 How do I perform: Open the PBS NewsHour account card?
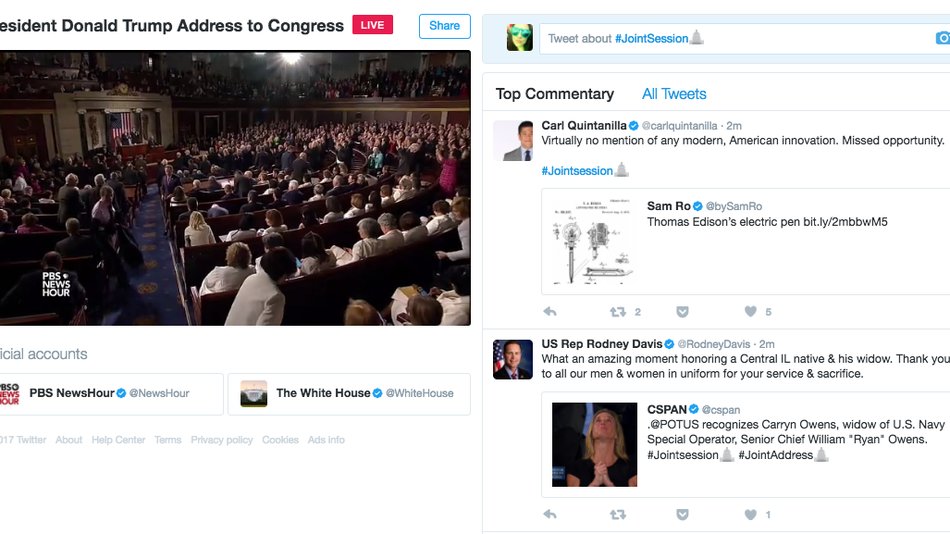[x=111, y=394]
